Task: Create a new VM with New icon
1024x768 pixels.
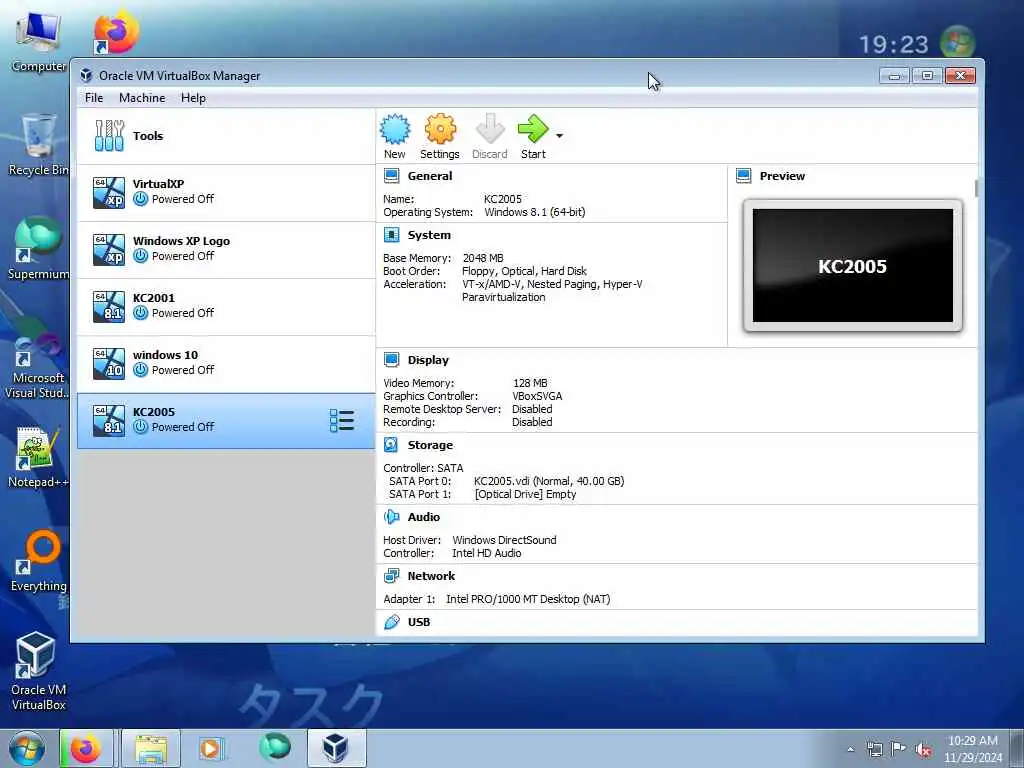Action: [394, 136]
